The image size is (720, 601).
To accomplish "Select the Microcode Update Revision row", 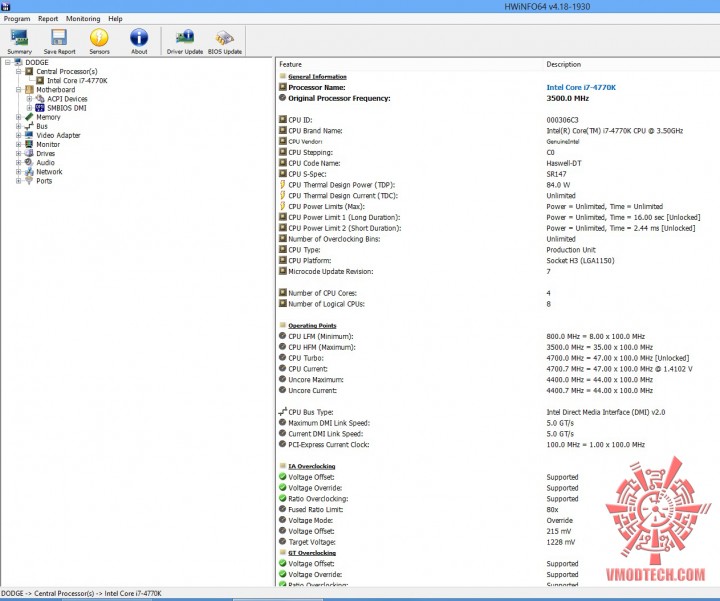I will coord(498,271).
